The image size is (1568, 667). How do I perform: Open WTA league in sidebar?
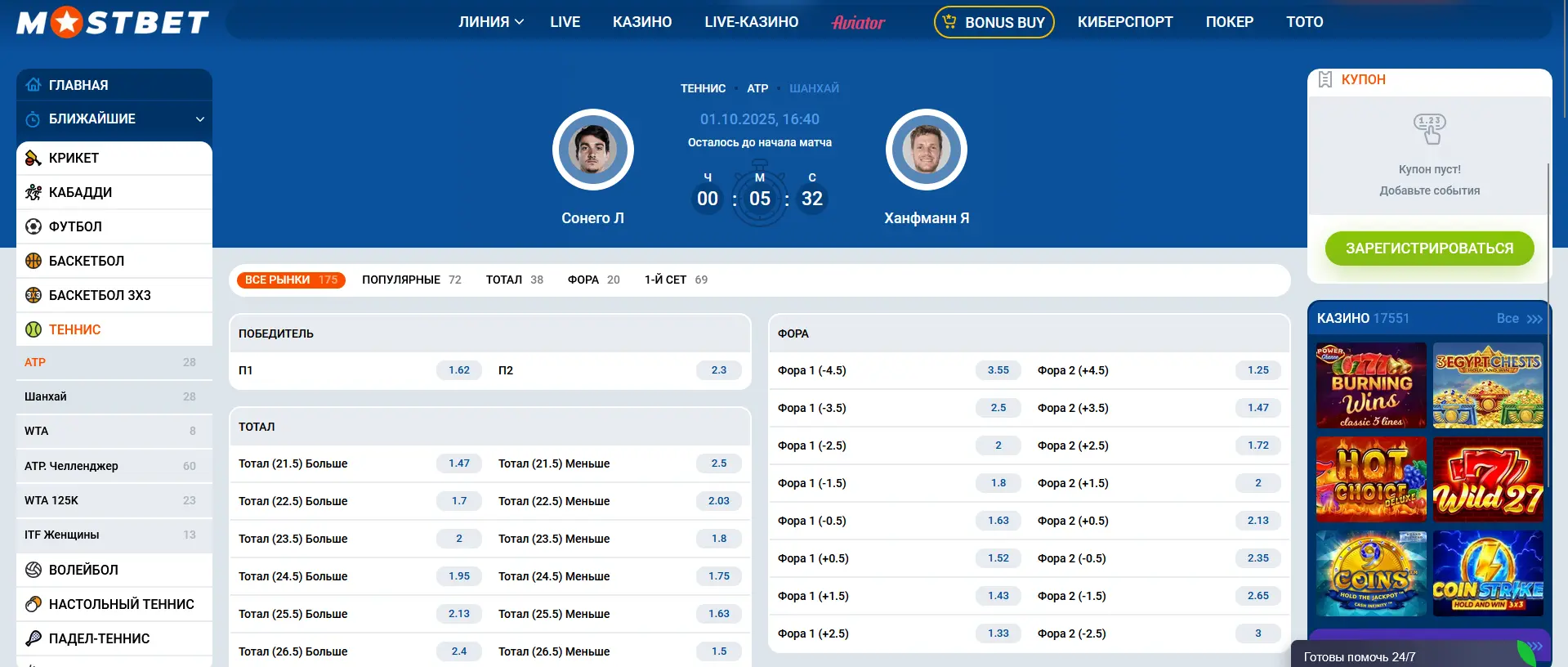click(114, 431)
